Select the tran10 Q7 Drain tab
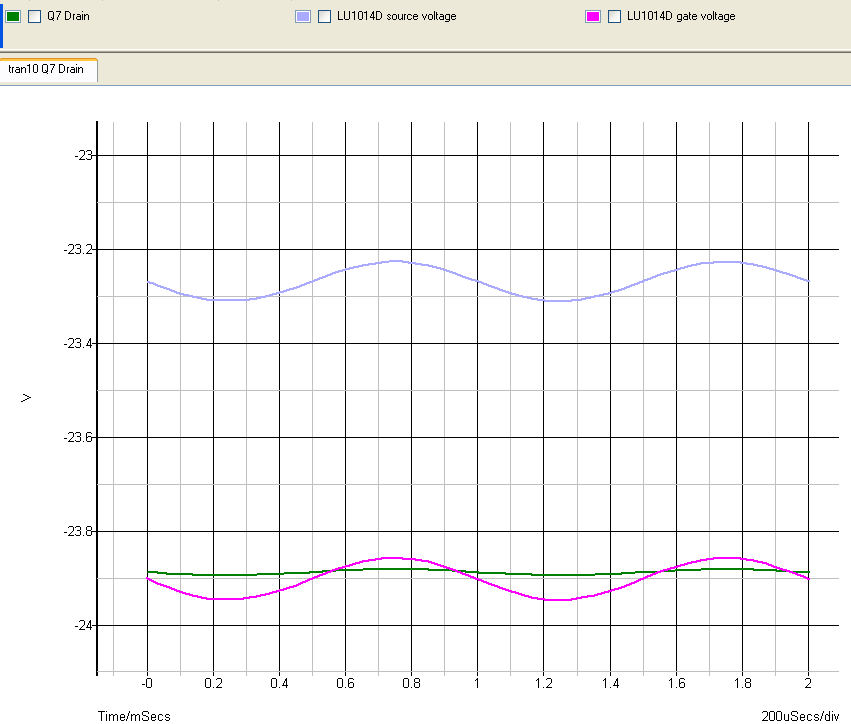Viewport: 851px width, 724px height. (x=48, y=69)
